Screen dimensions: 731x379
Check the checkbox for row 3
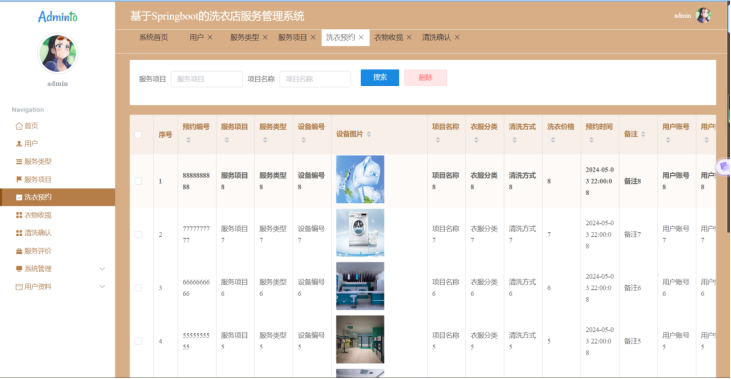pyautogui.click(x=138, y=288)
